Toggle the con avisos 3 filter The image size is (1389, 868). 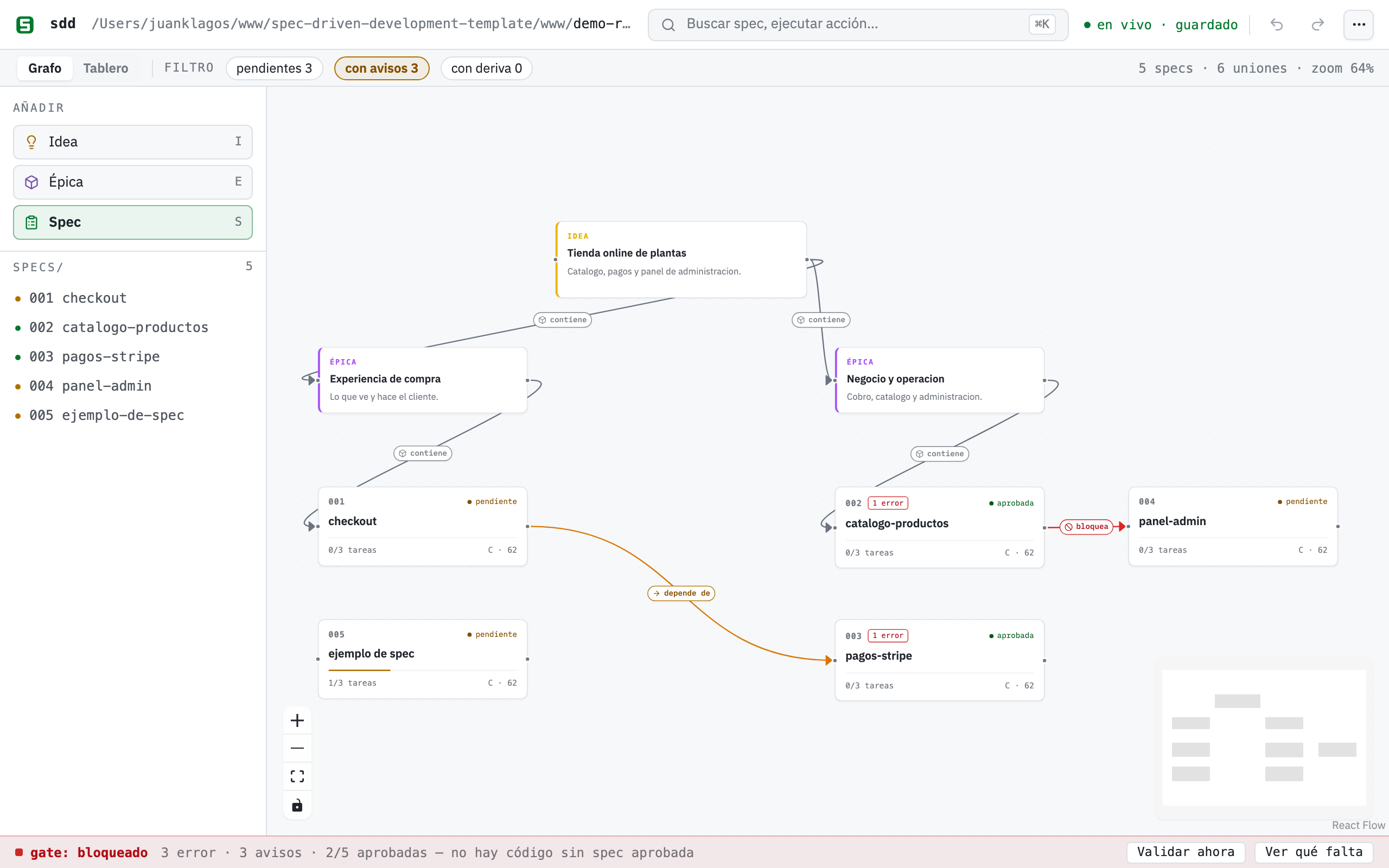(x=381, y=68)
